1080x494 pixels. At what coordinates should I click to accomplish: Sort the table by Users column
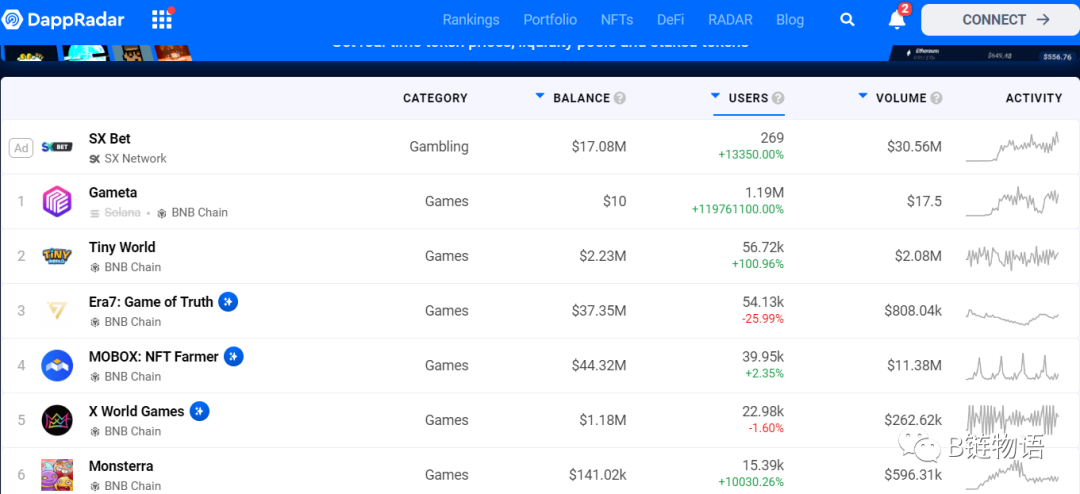[x=748, y=98]
